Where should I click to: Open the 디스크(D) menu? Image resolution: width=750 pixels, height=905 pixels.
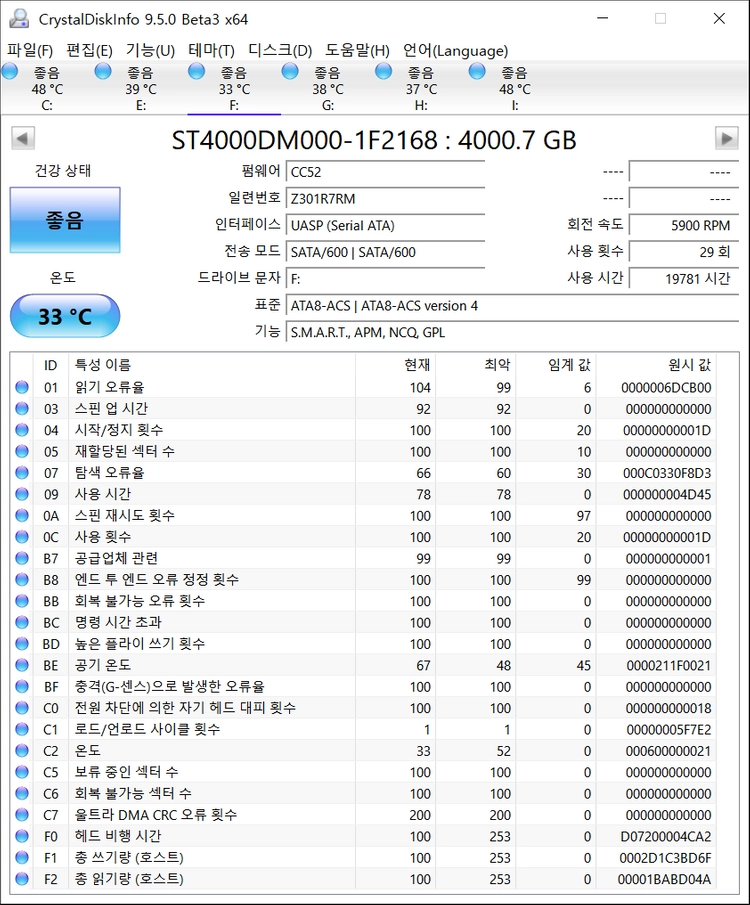click(x=280, y=51)
